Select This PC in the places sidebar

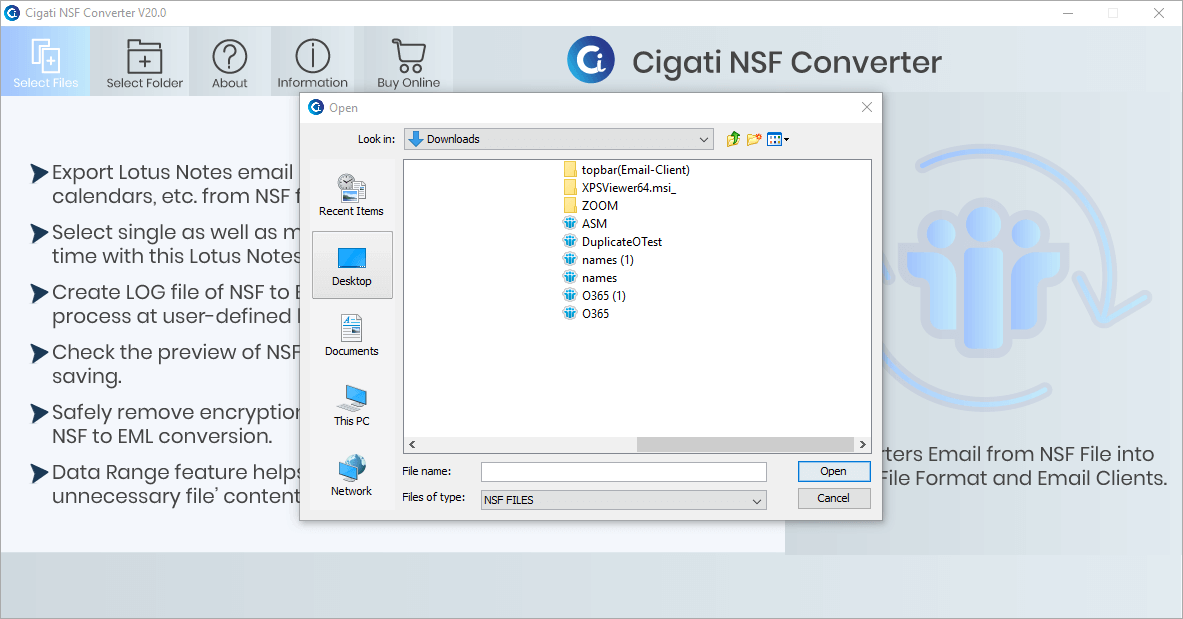pos(352,405)
